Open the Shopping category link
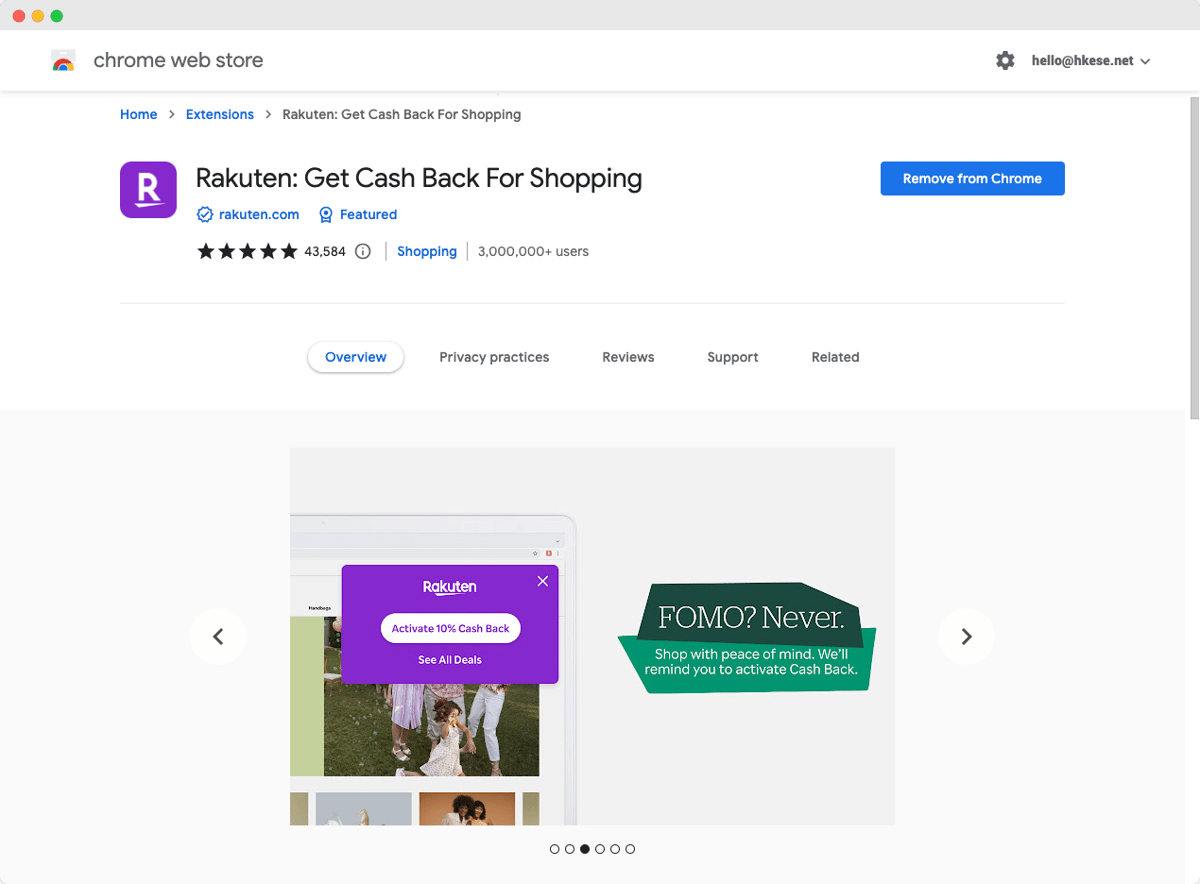Viewport: 1200px width, 884px height. [x=427, y=252]
